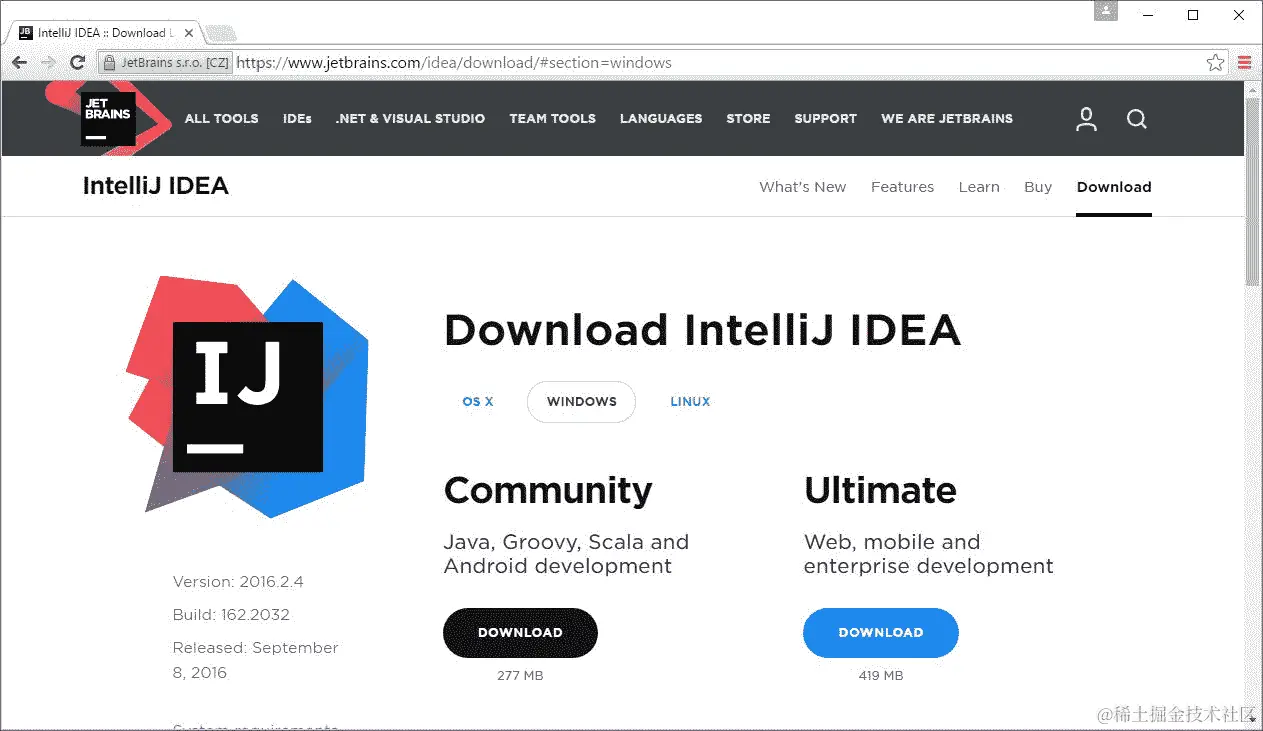Click the 419 MB size label
The image size is (1263, 731).
[x=881, y=676]
